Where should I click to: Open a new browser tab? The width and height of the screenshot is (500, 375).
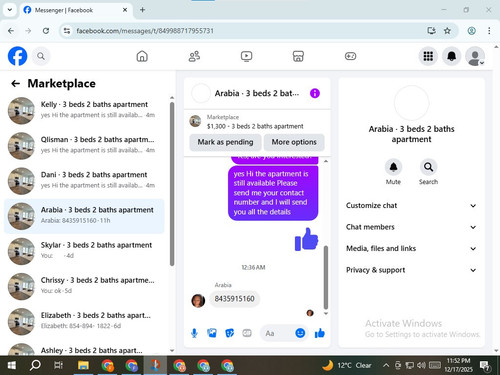[x=142, y=10]
